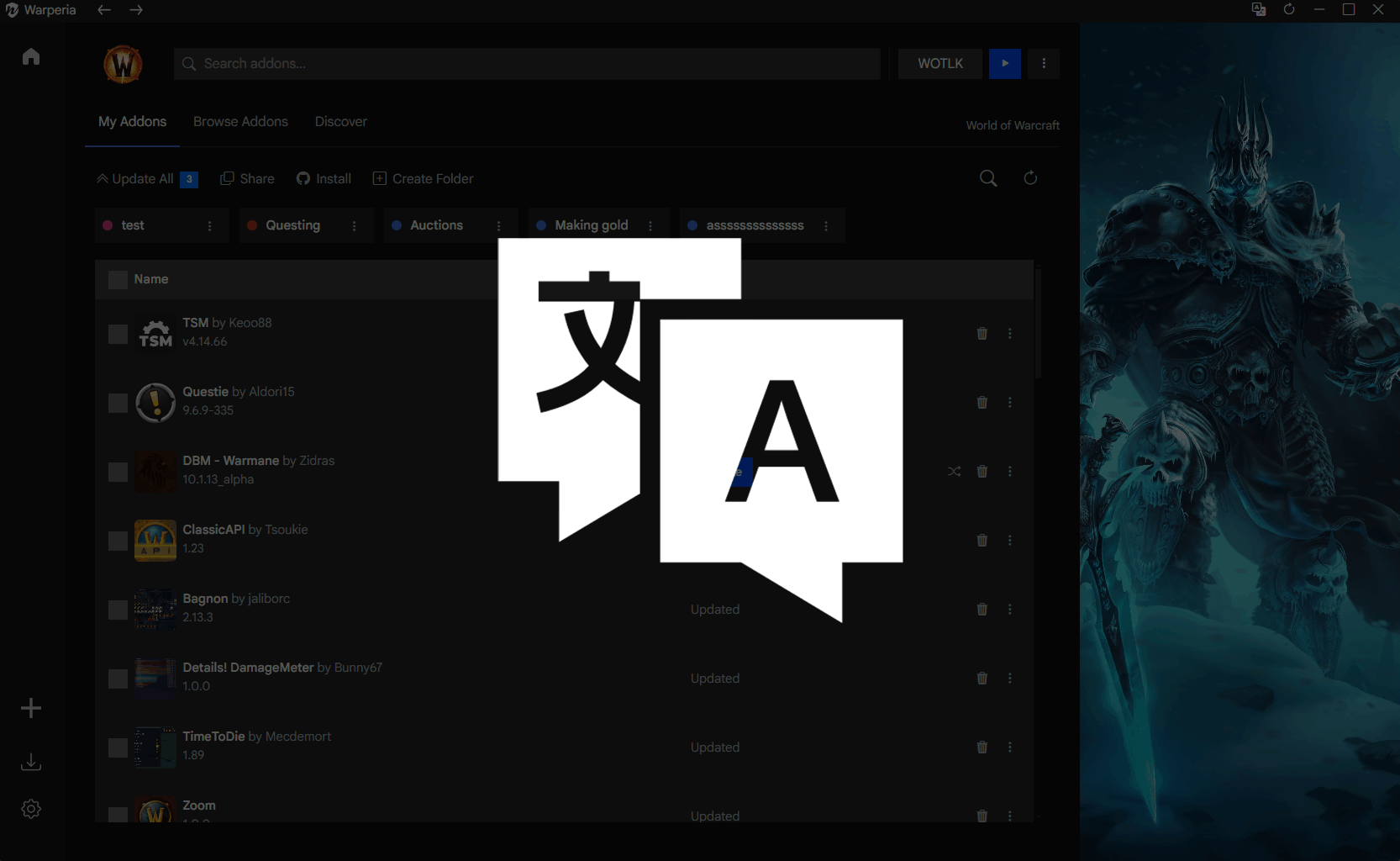
Task: Delete Details! DamageMeter with the trash icon
Action: click(x=982, y=679)
